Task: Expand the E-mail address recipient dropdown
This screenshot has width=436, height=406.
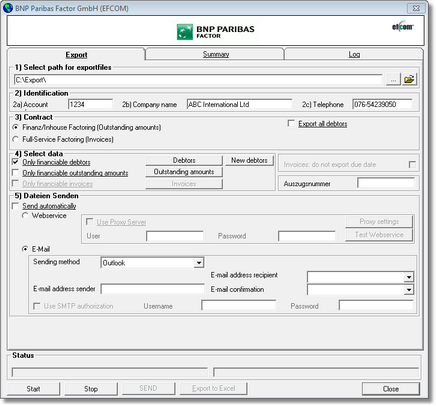Action: (409, 277)
